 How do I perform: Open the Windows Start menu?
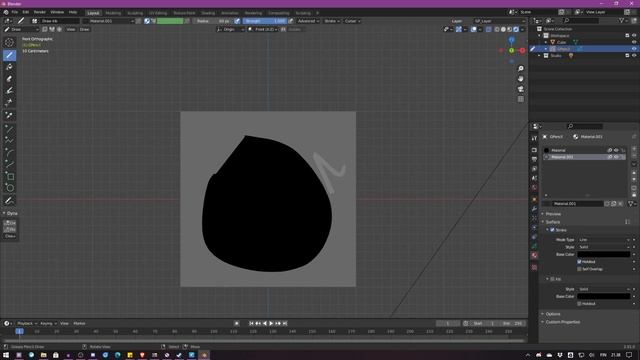coord(6,355)
